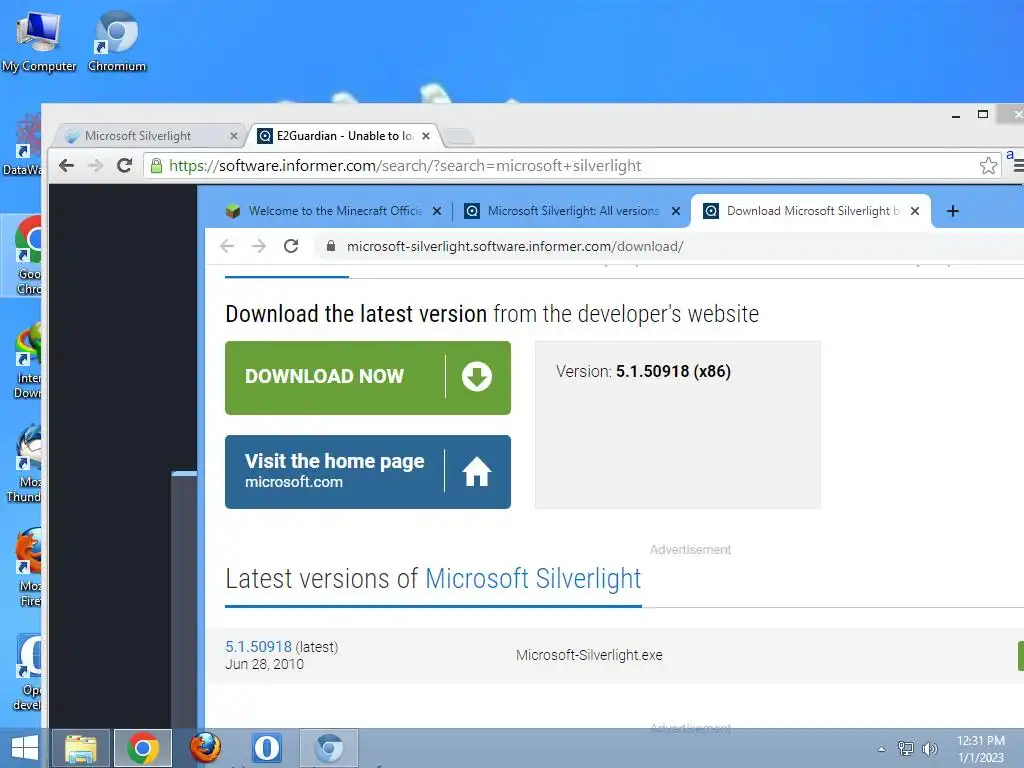
Task: Click the padlock beside microsoft-silverlight.software.informer.com
Action: click(331, 246)
